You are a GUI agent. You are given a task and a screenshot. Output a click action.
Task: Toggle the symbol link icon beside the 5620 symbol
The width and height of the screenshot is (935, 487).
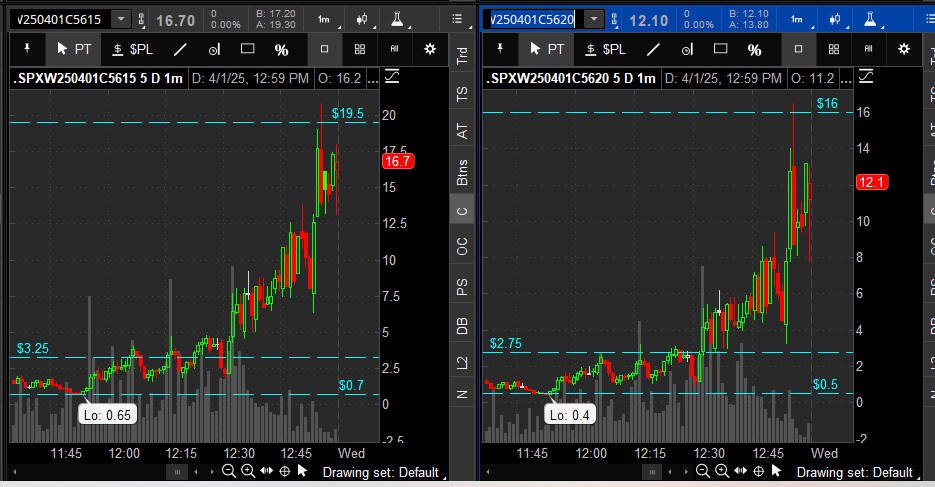pyautogui.click(x=615, y=20)
